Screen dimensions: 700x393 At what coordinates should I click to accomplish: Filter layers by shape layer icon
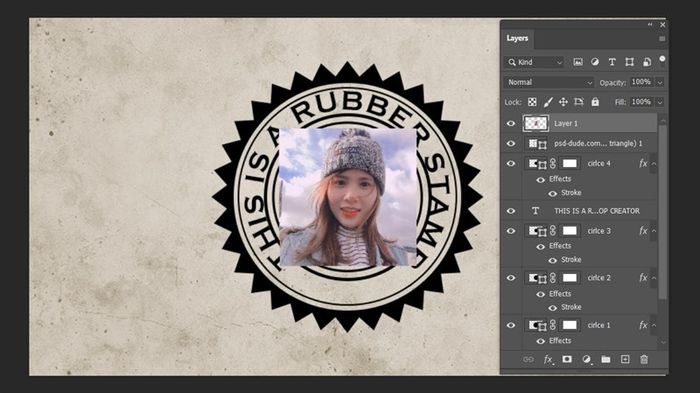pyautogui.click(x=629, y=62)
